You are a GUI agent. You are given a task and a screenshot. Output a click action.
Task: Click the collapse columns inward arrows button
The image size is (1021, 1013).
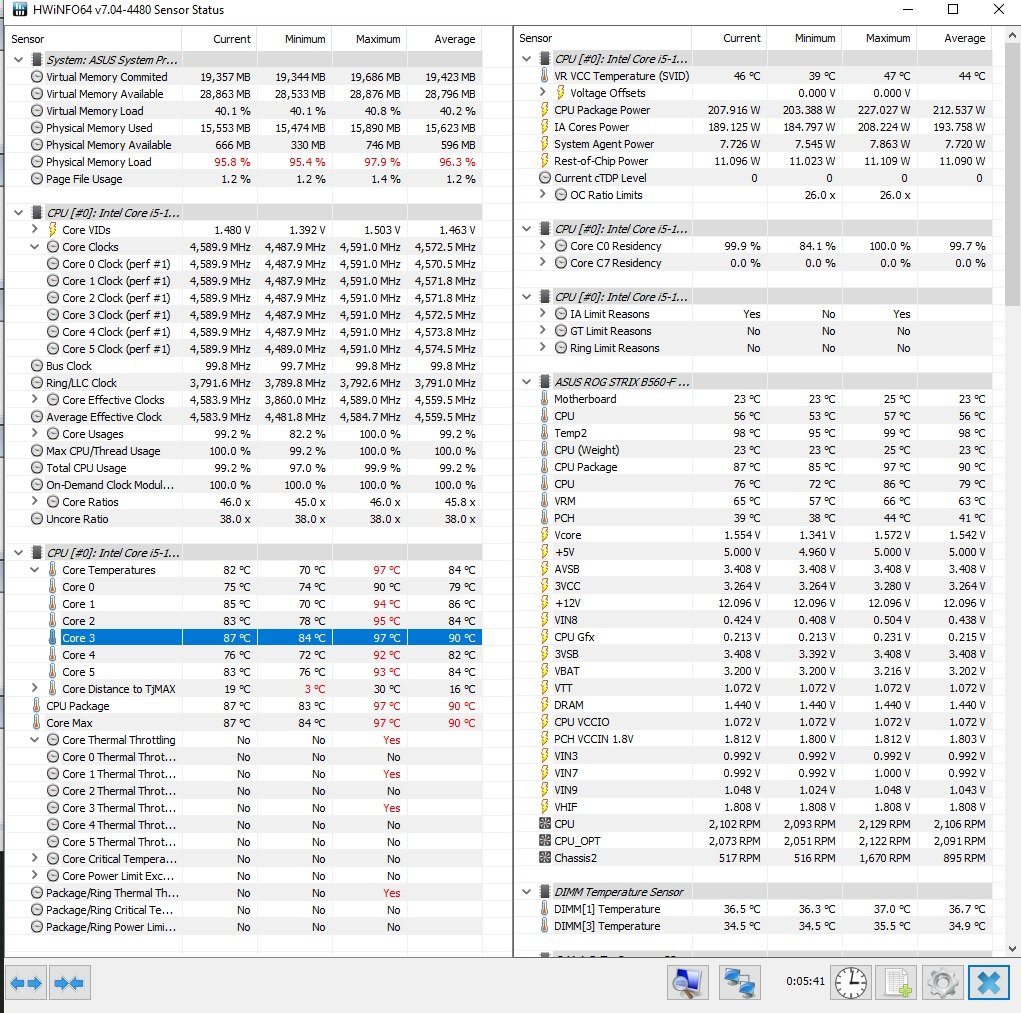coord(69,982)
